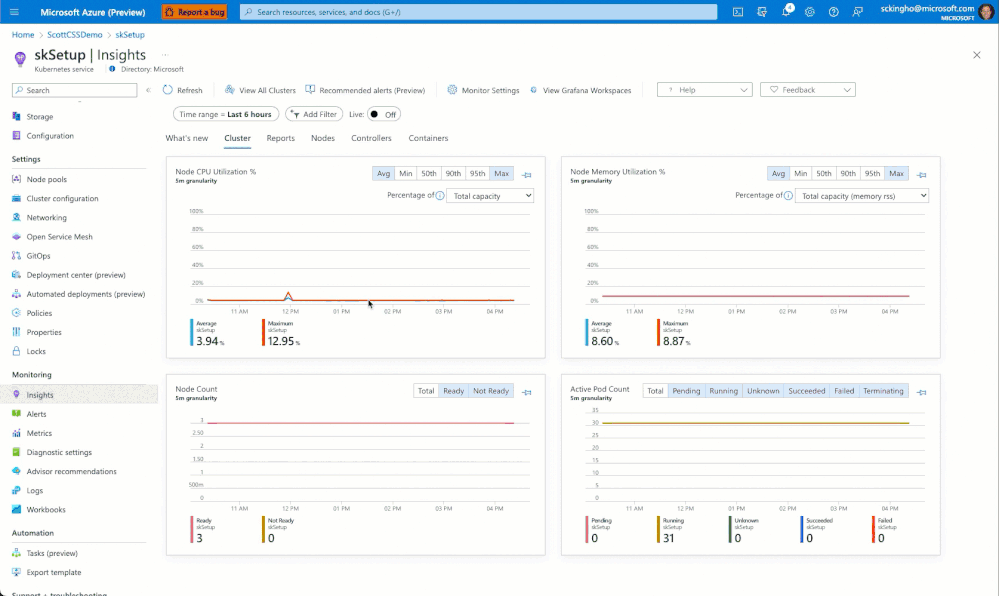
Task: Close the skSetup Insights blade
Action: pos(977,55)
